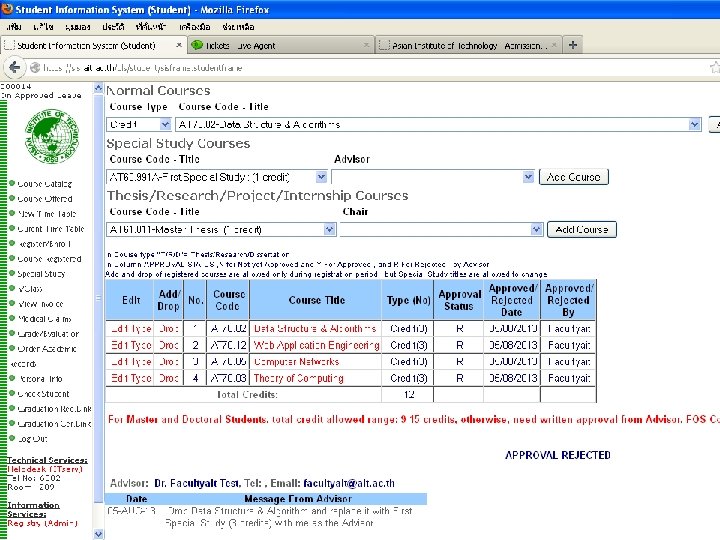Click green bullet beside Log Out

12,438
